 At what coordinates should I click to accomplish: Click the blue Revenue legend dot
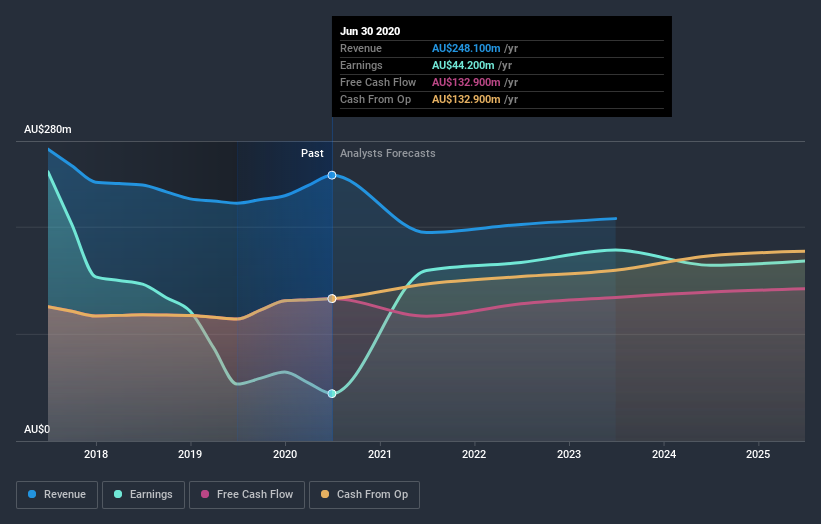pyautogui.click(x=32, y=494)
